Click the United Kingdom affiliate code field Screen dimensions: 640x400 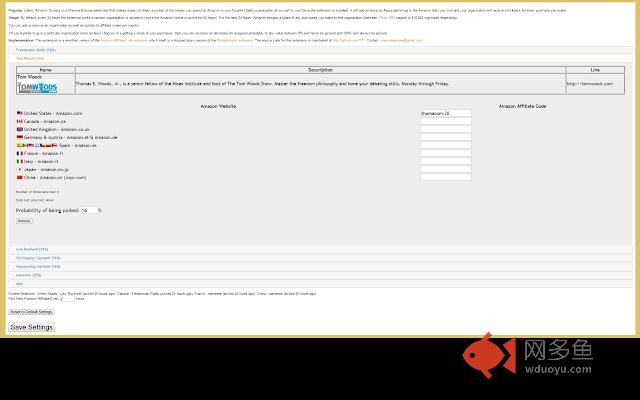[x=446, y=129]
